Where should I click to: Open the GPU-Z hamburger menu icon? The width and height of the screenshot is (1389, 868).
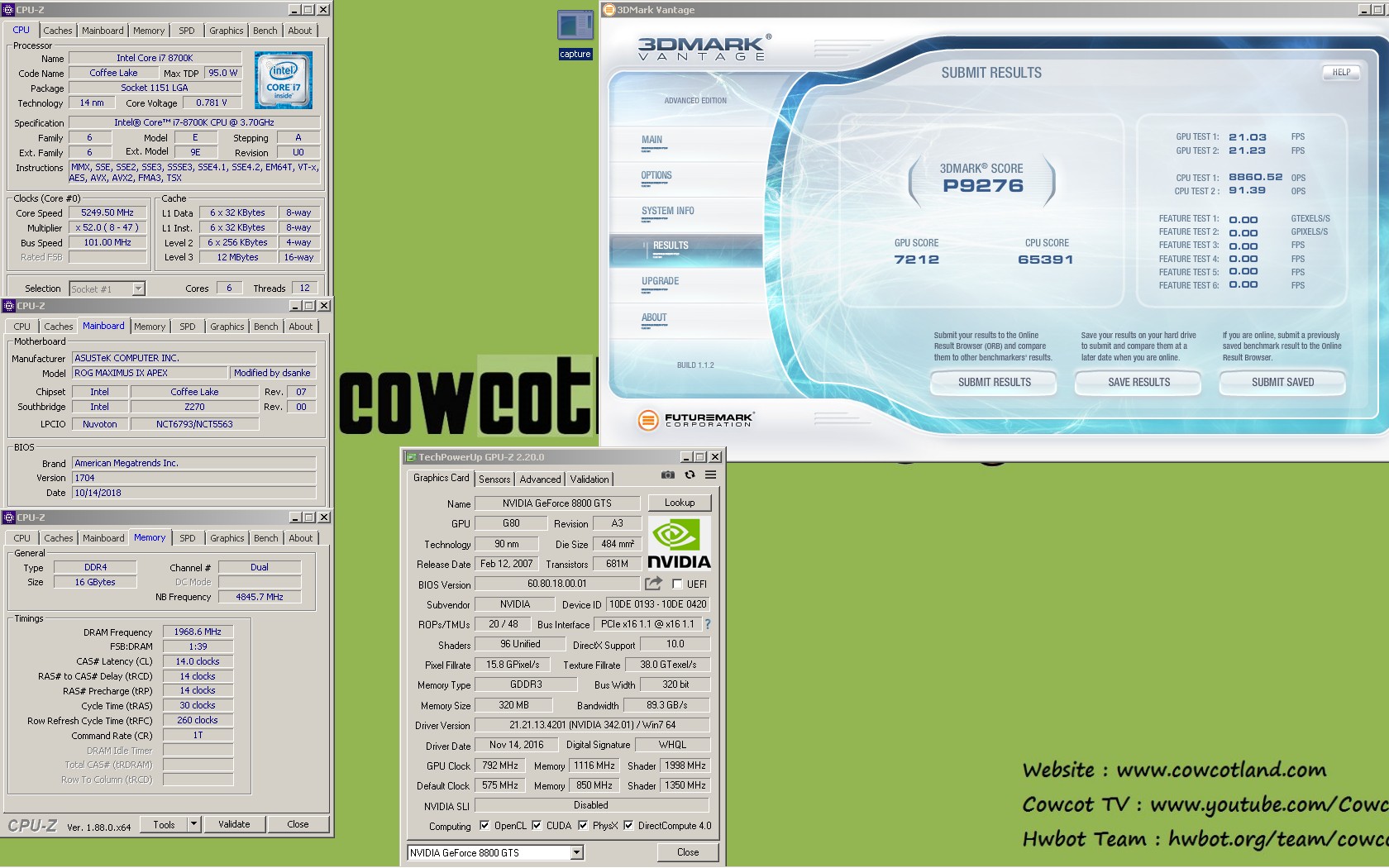click(x=710, y=475)
